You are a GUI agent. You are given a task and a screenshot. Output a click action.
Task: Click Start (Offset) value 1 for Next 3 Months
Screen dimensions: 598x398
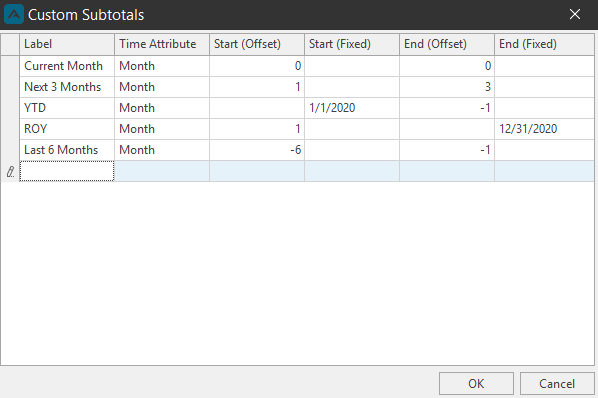[257, 87]
